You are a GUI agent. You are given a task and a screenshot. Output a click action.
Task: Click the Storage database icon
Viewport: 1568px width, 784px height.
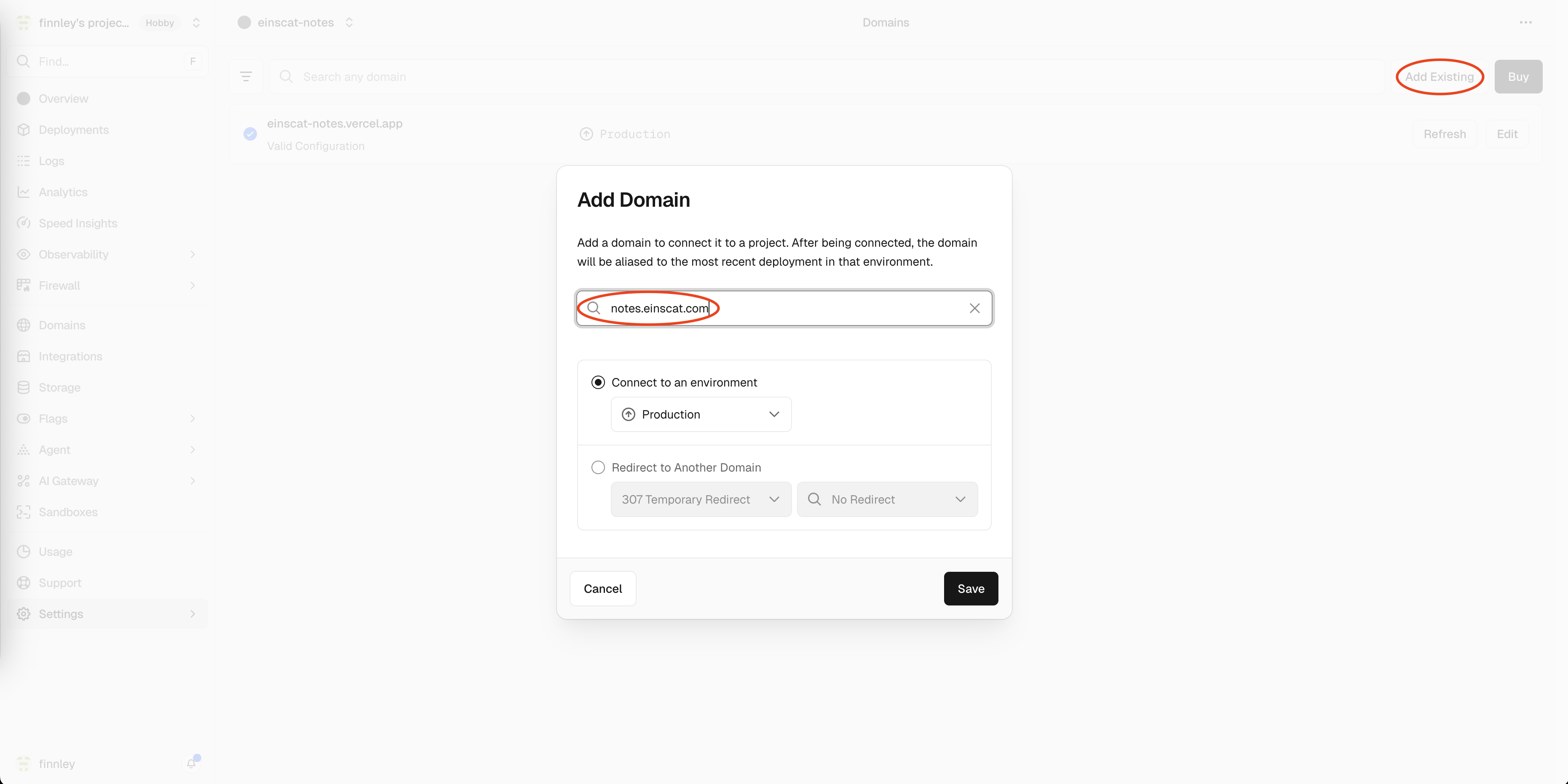coord(24,387)
